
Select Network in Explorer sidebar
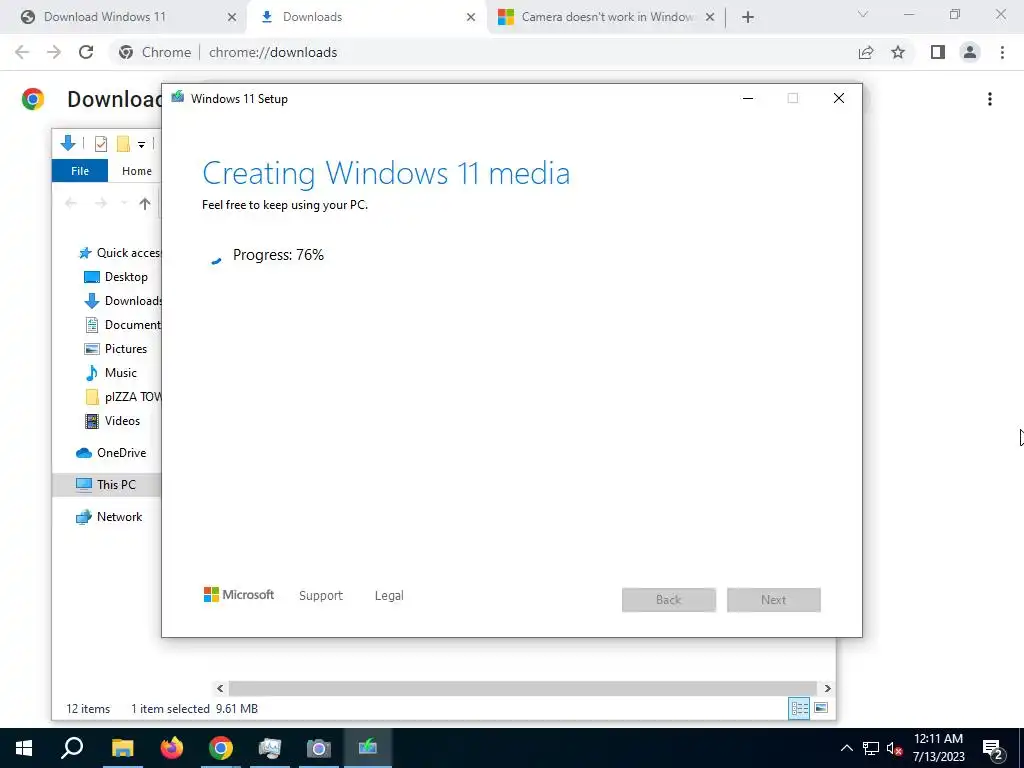[109, 517]
